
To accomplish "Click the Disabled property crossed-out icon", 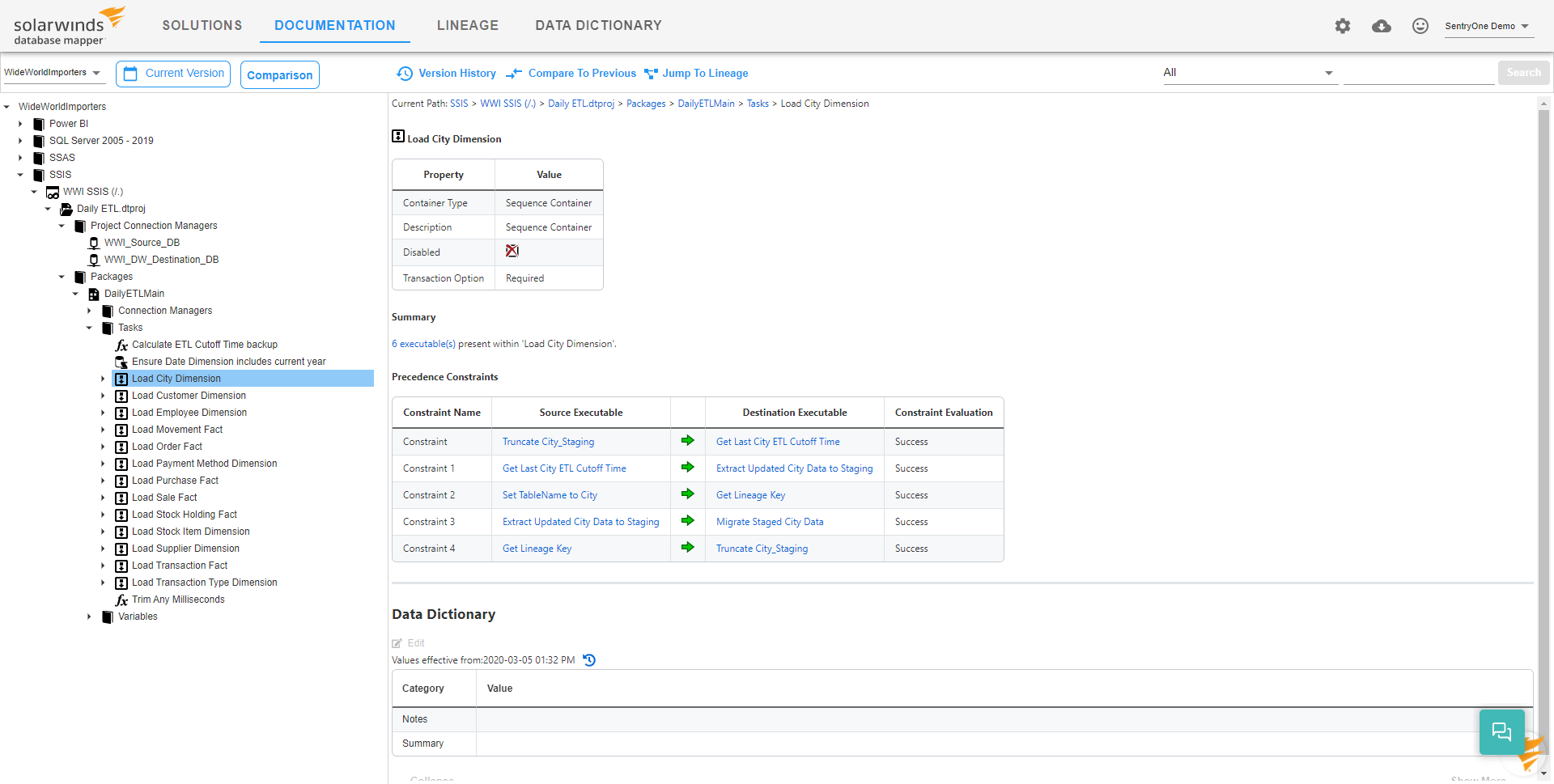I will click(x=512, y=251).
